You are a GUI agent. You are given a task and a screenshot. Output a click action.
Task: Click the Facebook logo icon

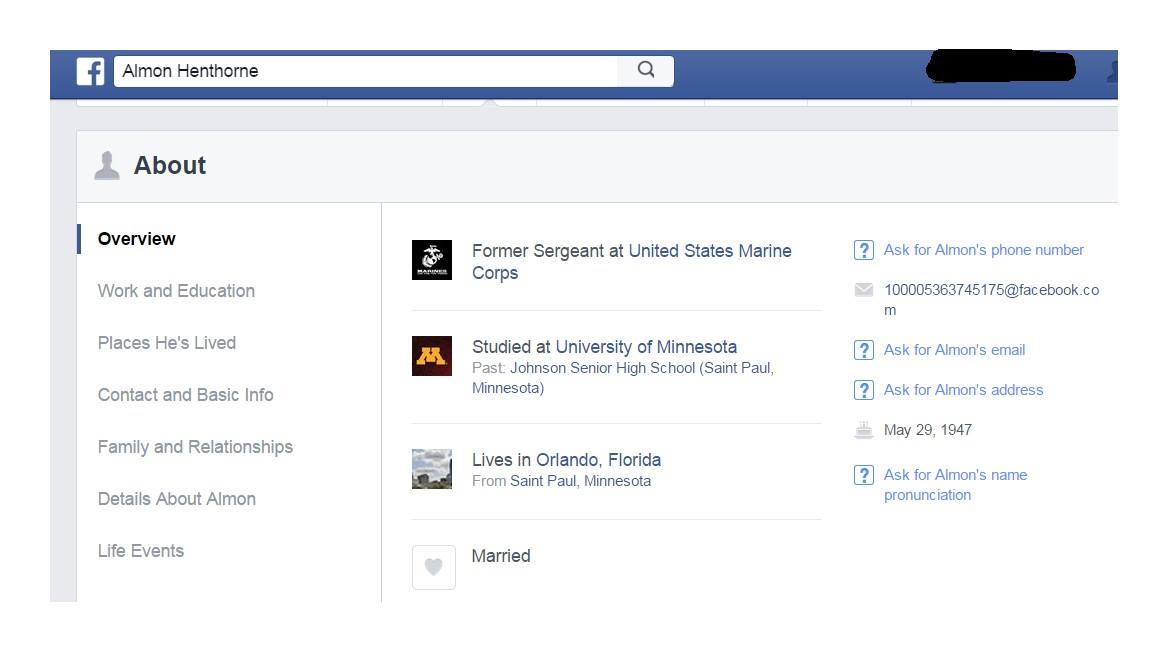click(91, 71)
